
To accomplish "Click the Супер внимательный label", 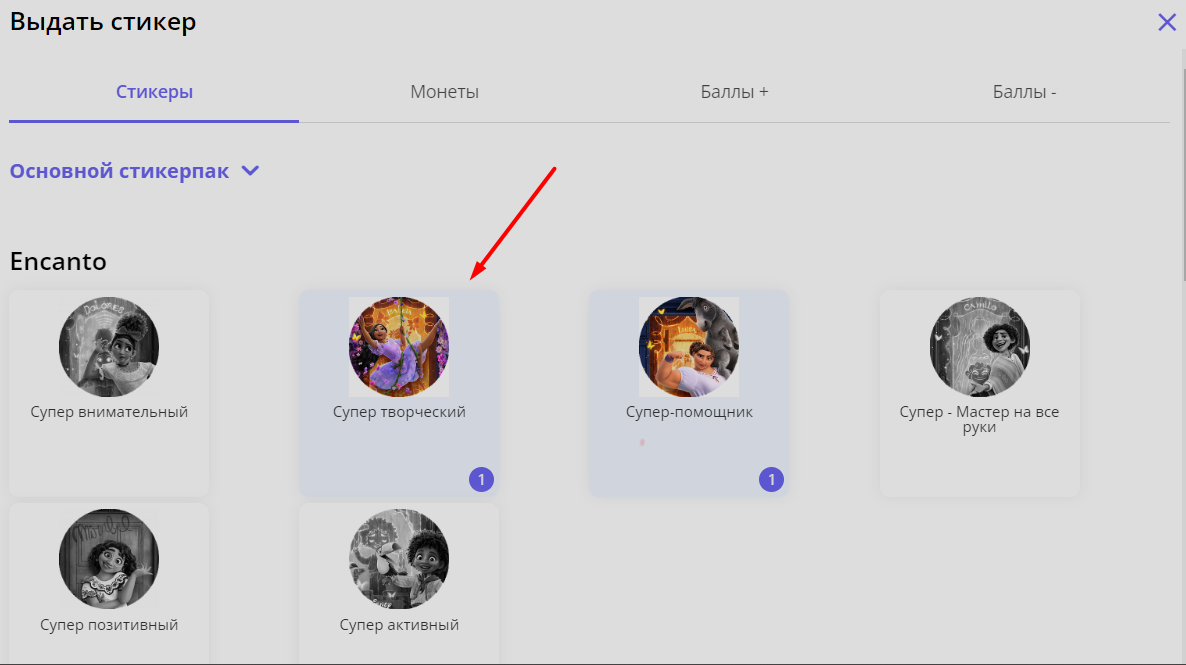I will pos(109,412).
